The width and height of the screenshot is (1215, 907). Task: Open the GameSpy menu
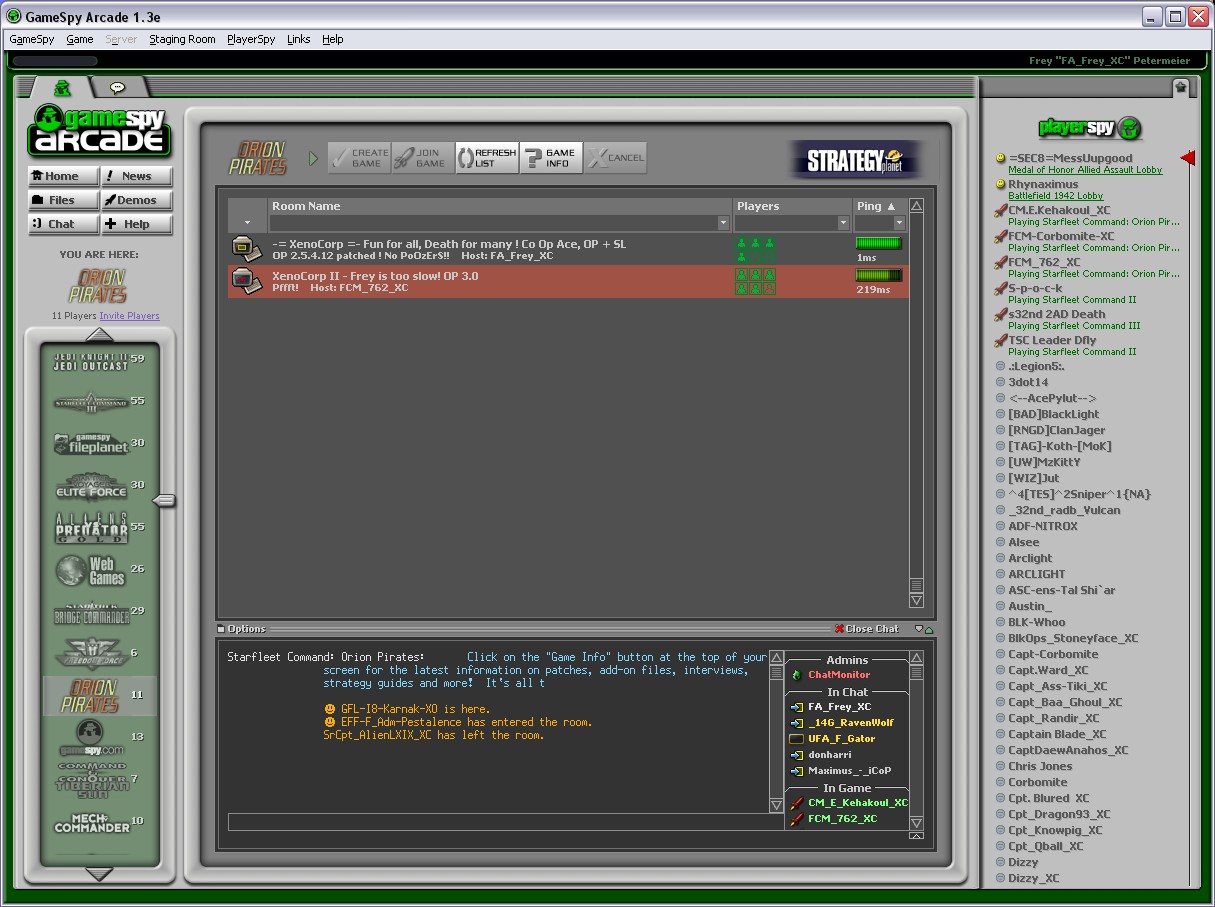32,39
